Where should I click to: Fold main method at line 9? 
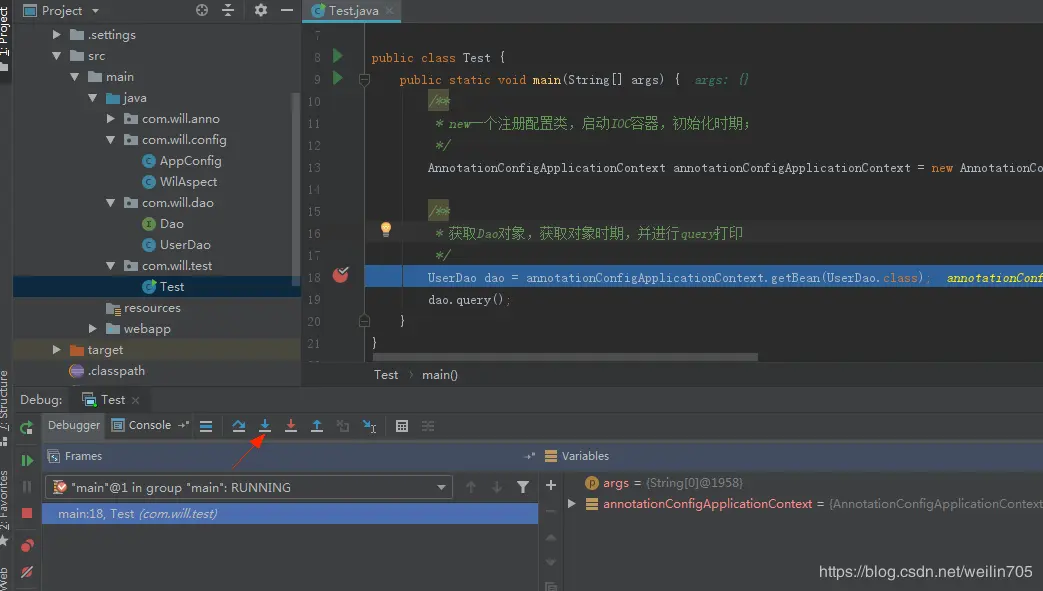point(364,80)
